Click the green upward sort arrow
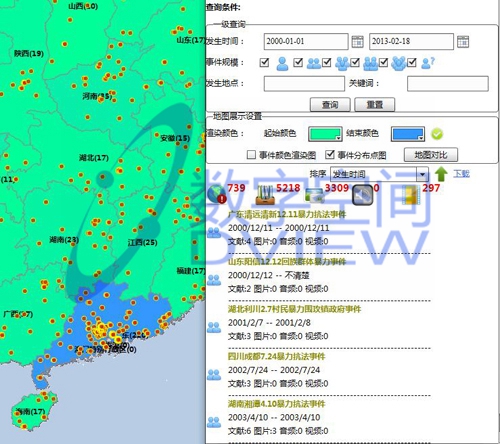 tap(441, 174)
